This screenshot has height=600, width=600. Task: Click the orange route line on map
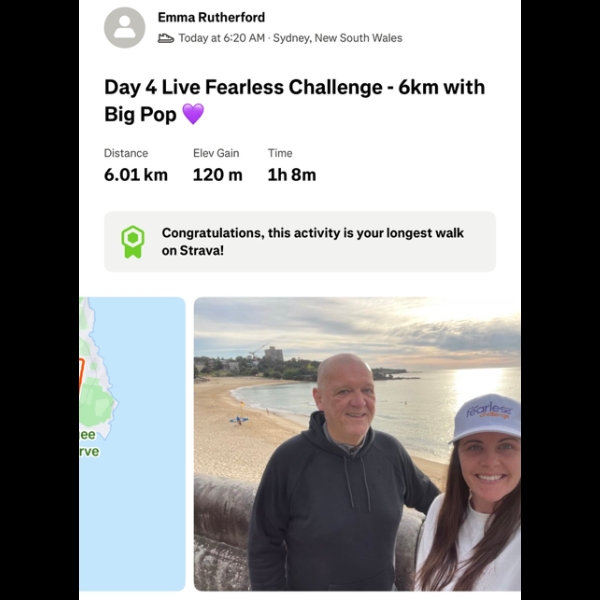pos(82,376)
